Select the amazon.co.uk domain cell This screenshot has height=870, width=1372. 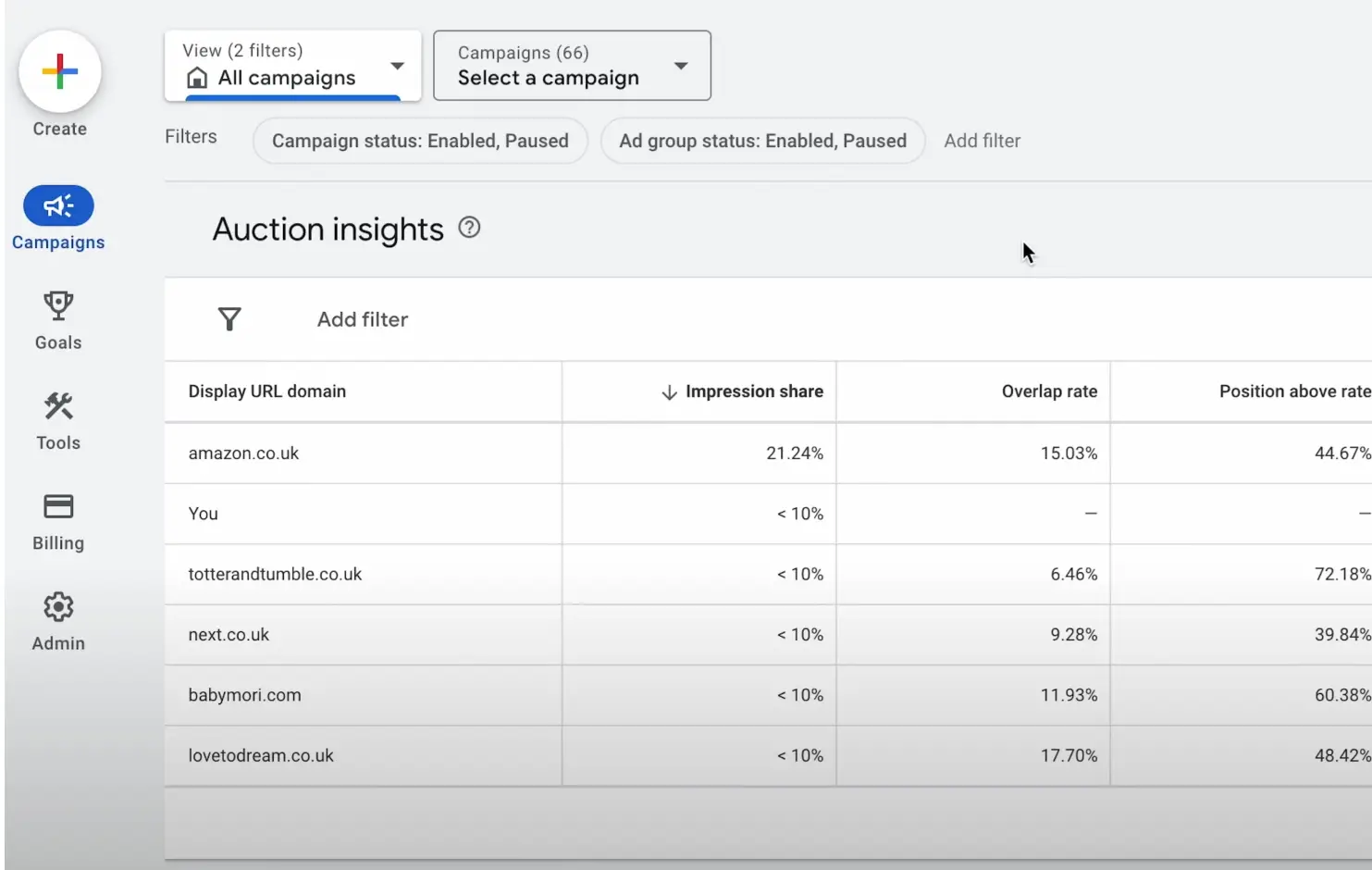[243, 454]
